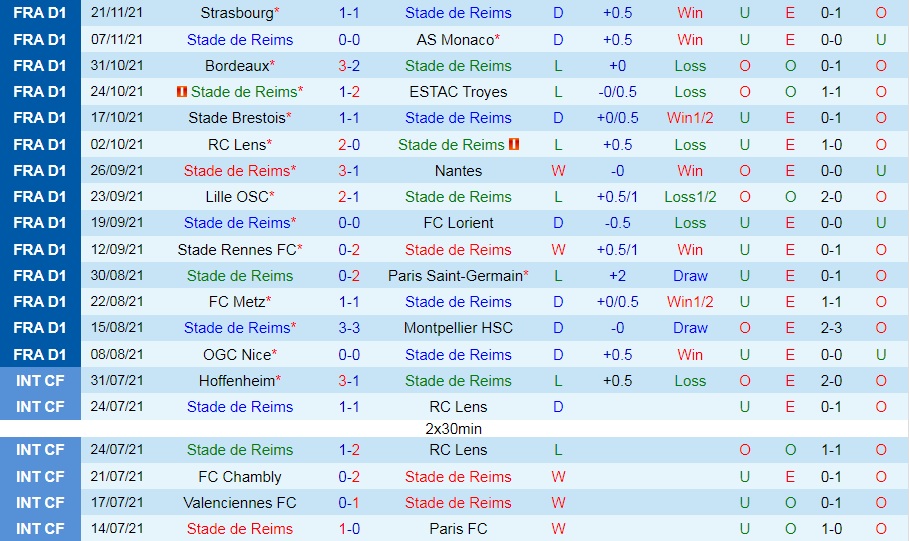Open the Valenciennes FC team page
This screenshot has width=909, height=541.
click(240, 503)
